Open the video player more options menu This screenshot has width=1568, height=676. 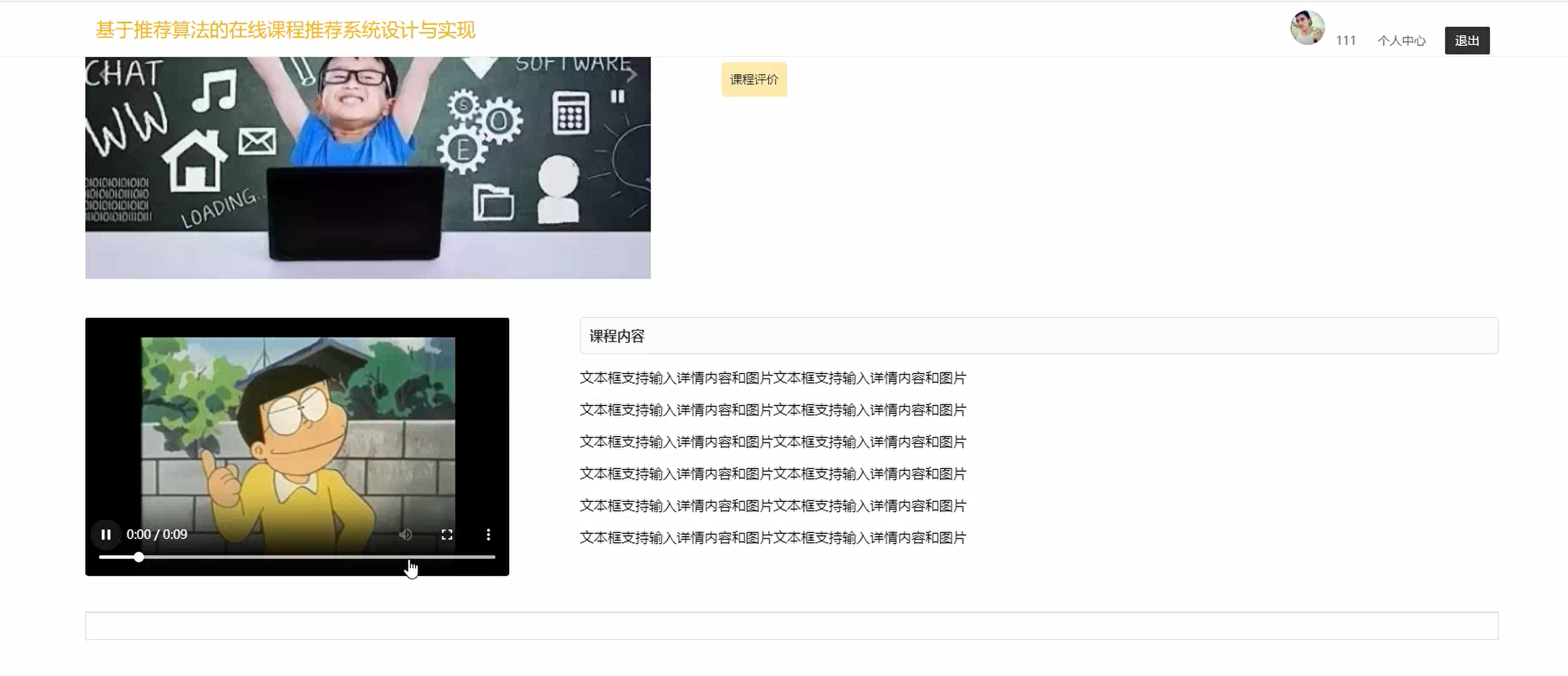pos(488,535)
